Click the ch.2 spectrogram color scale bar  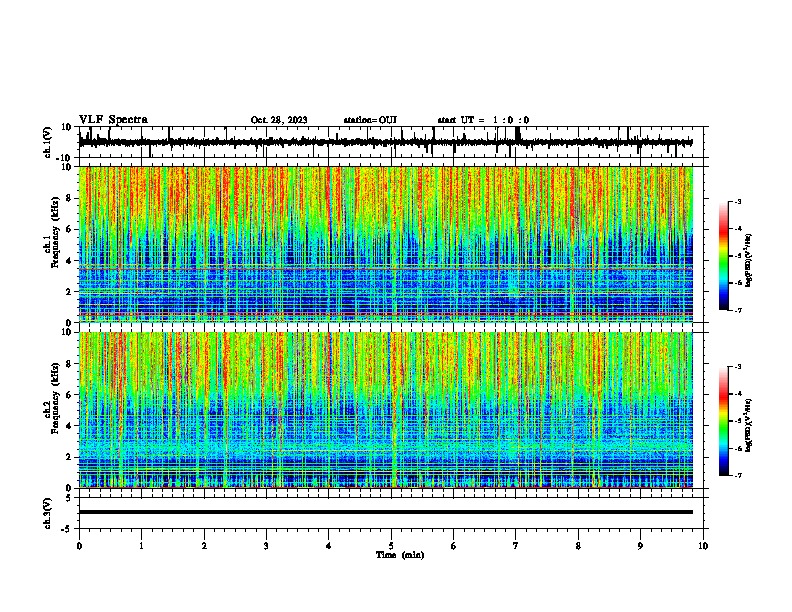(x=724, y=421)
